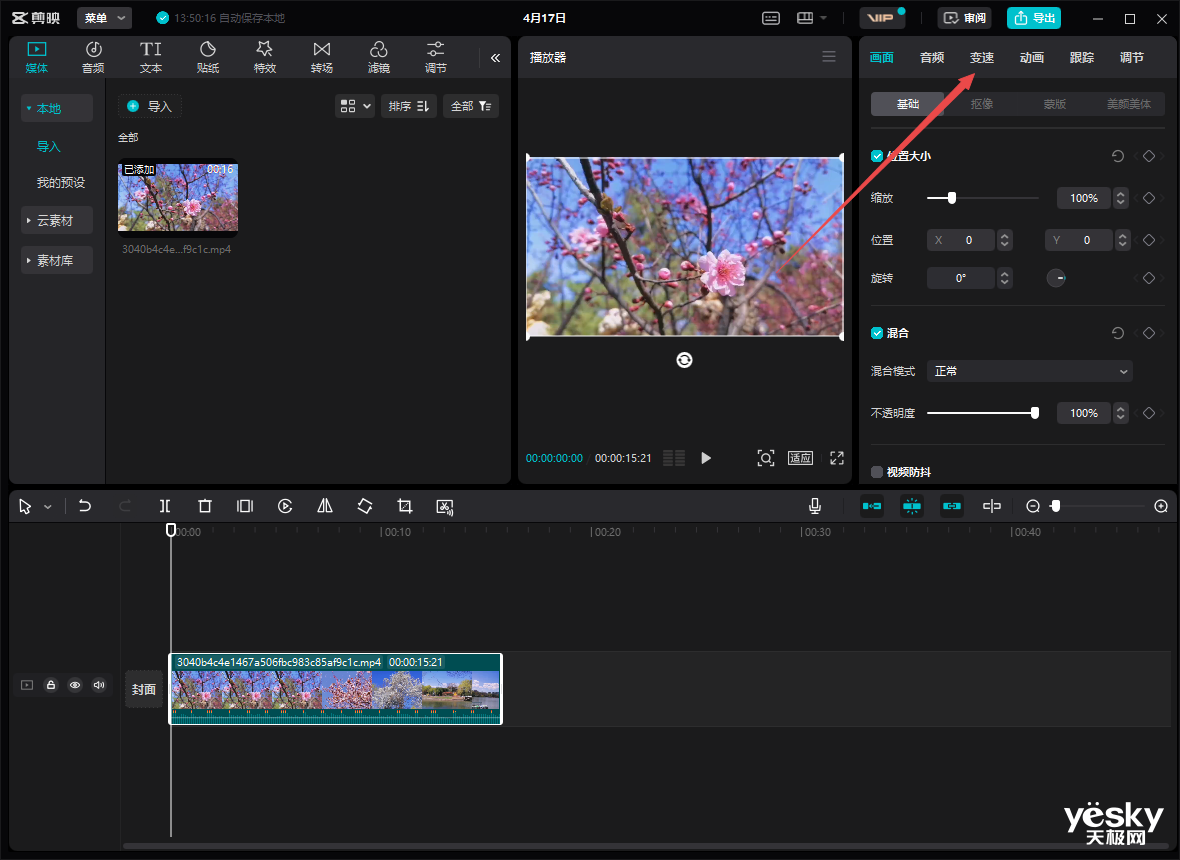This screenshot has width=1180, height=860.
Task: Click the 审阅 review button
Action: (x=965, y=18)
